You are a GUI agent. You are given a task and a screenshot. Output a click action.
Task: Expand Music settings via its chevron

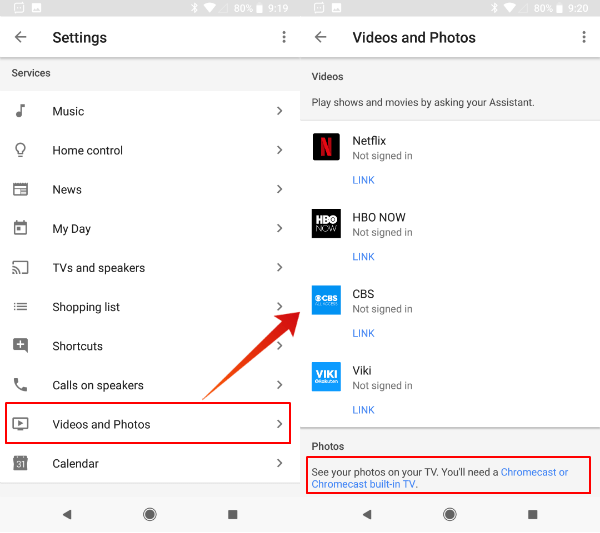[x=280, y=111]
